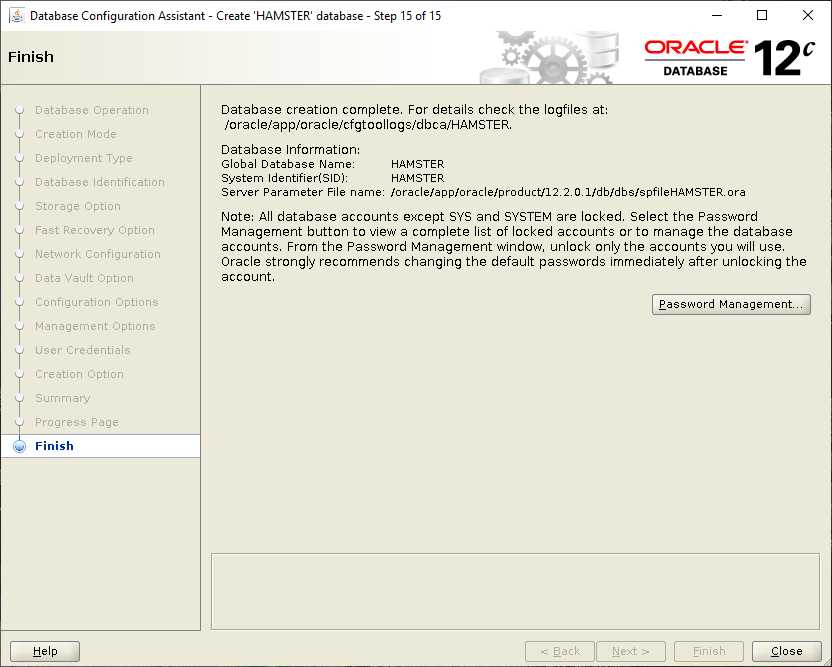Minimize the Database Configuration Assistant window
The image size is (832, 667).
pyautogui.click(x=717, y=15)
